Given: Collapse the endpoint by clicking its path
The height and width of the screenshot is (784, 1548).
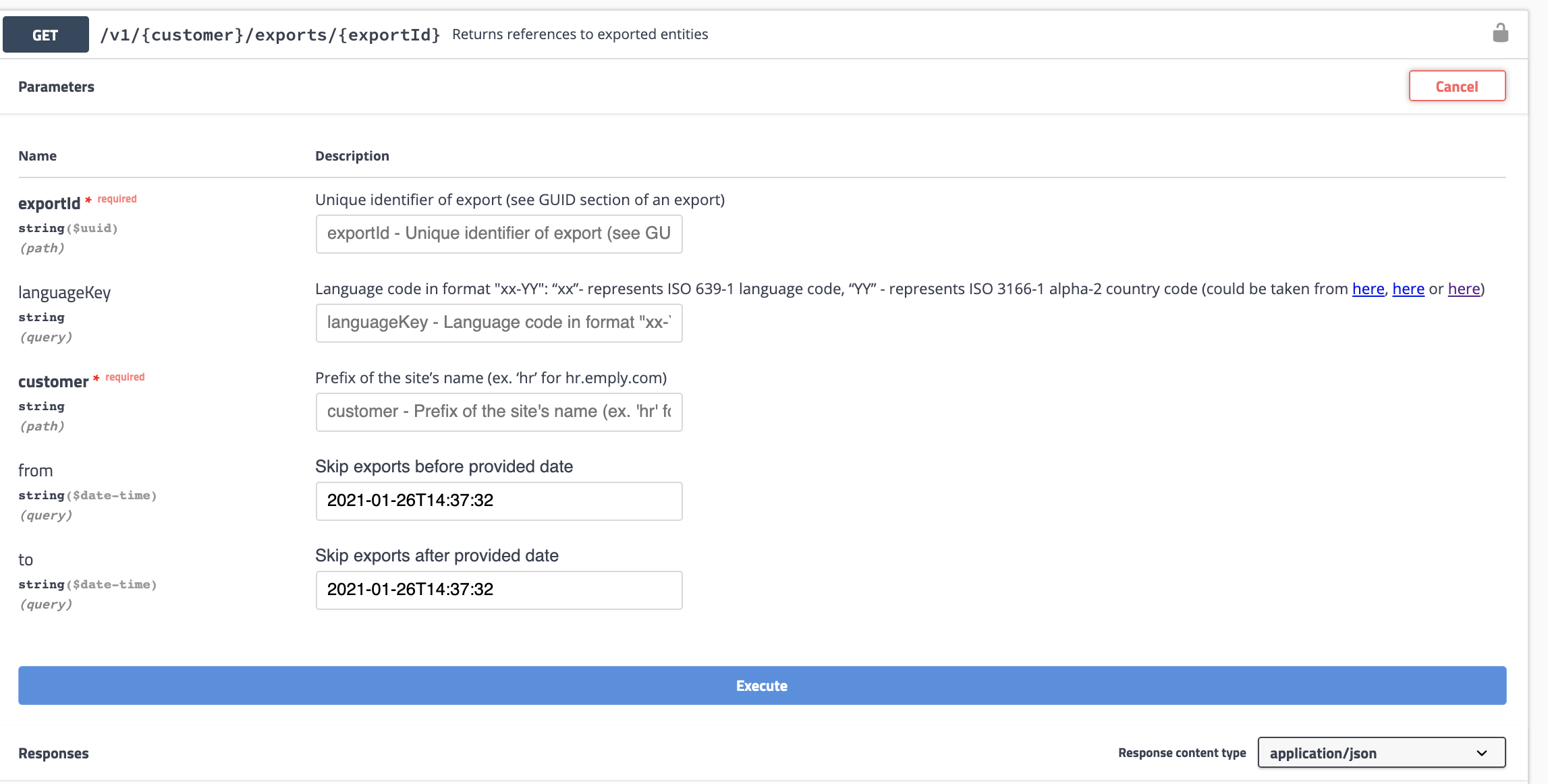Looking at the screenshot, I should (270, 34).
